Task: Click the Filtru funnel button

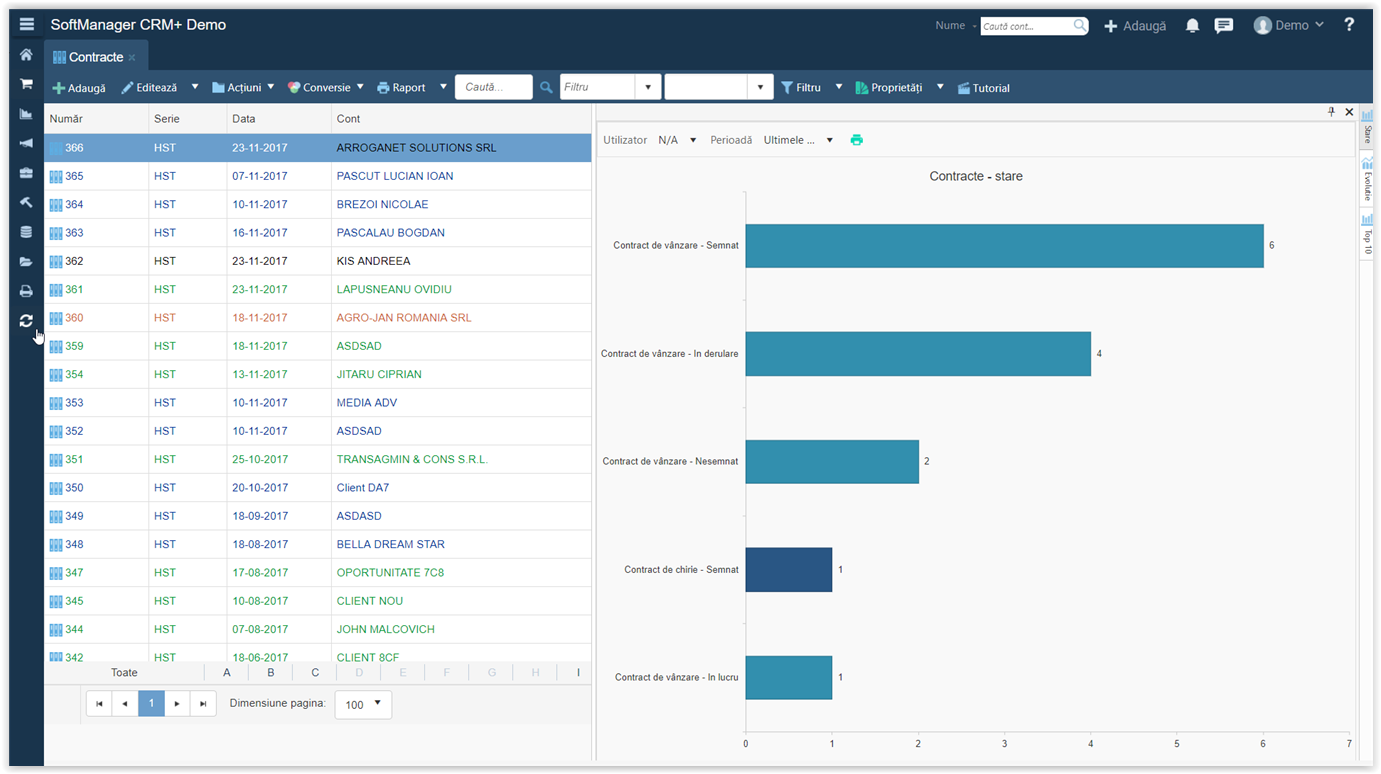Action: (801, 88)
